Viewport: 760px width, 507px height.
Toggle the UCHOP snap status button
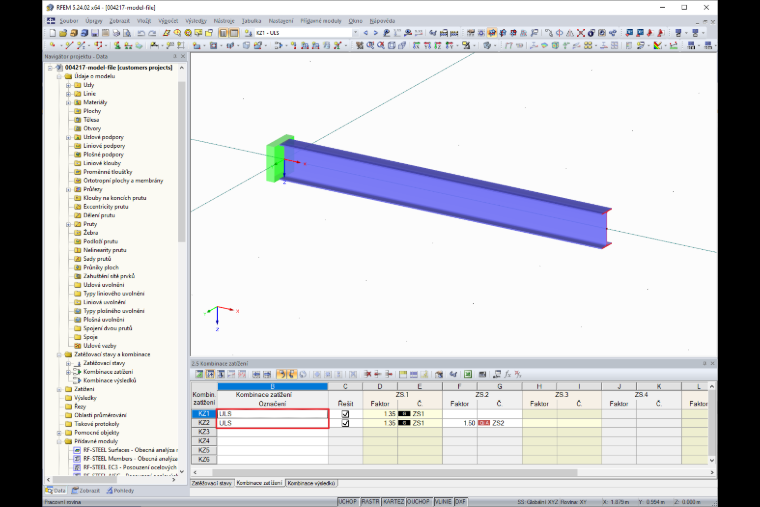click(x=348, y=502)
